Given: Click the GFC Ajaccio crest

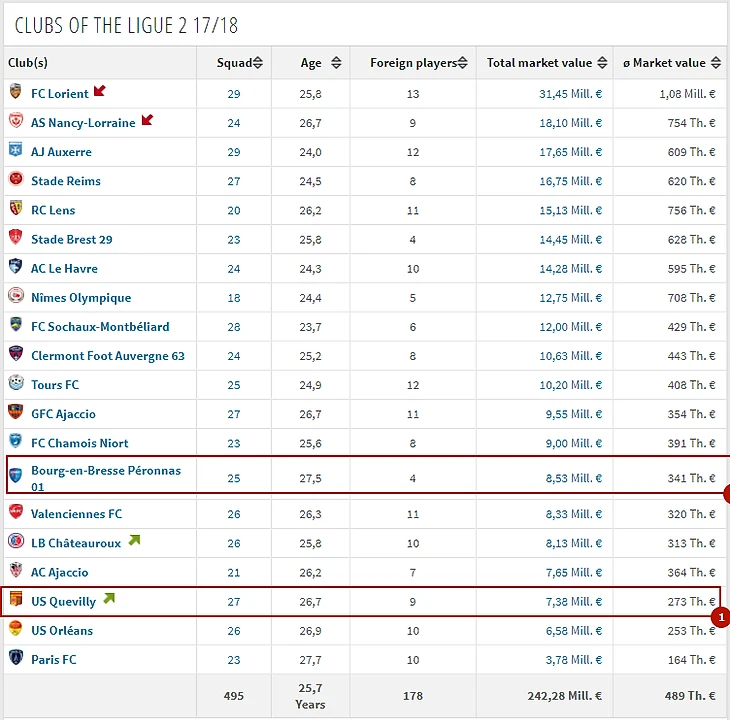Looking at the screenshot, I should 15,412.
